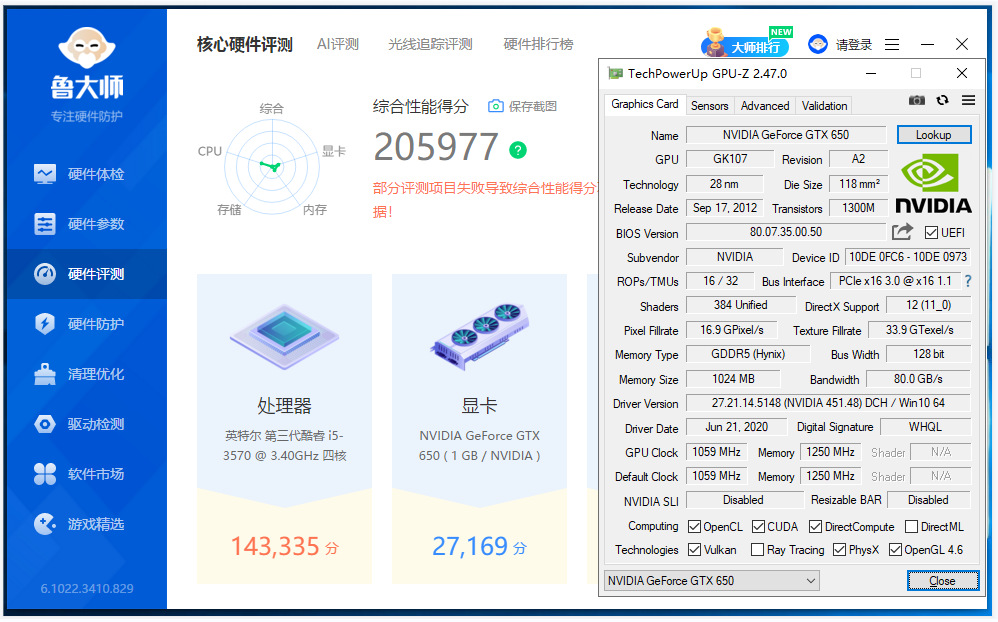Click the BIOS export share icon
Viewport: 998px width, 622px height.
(x=902, y=232)
